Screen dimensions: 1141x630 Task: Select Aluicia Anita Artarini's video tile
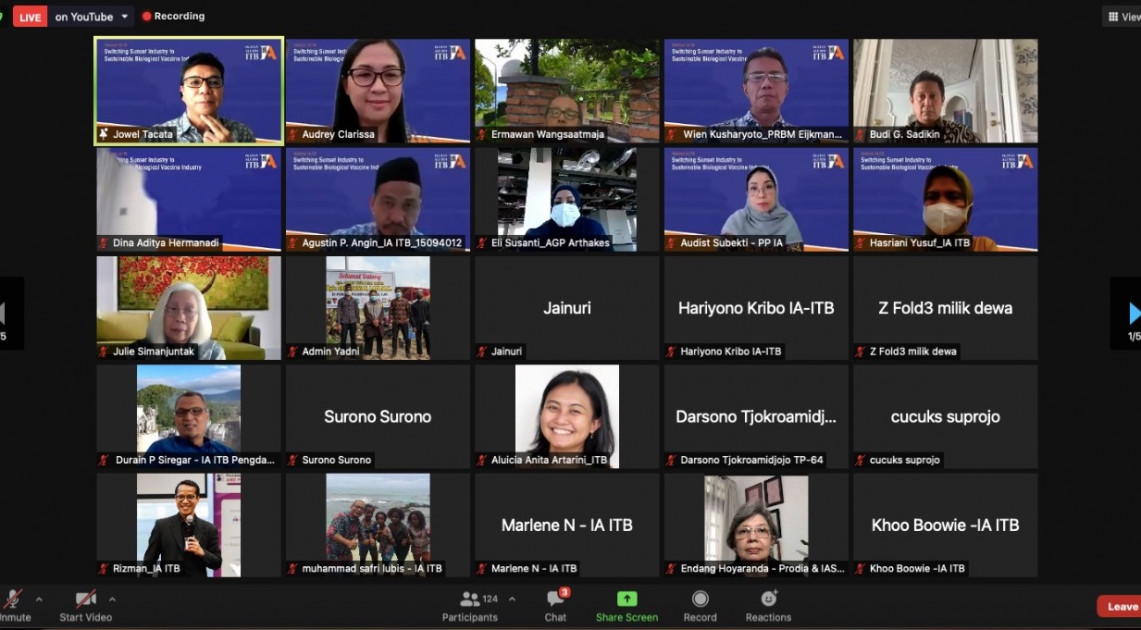567,416
